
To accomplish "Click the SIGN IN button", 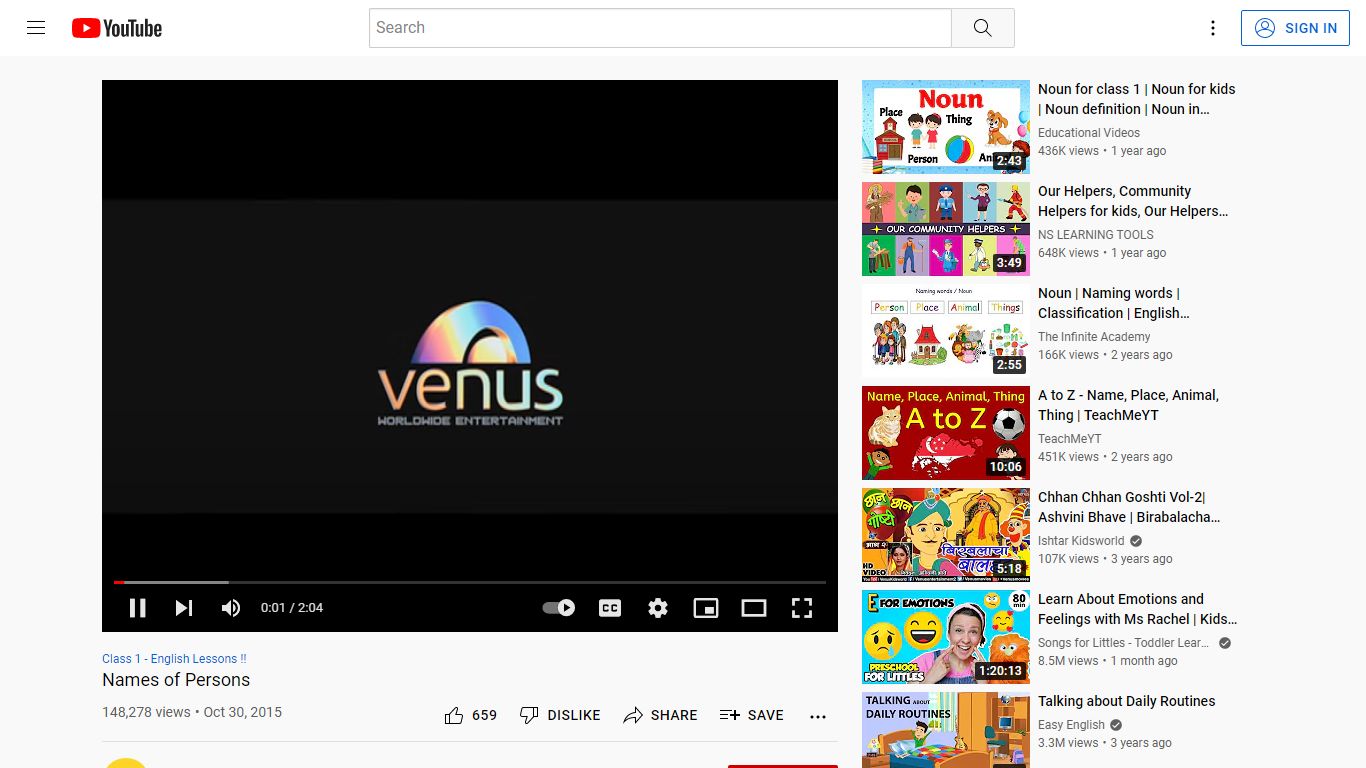I will (1295, 28).
